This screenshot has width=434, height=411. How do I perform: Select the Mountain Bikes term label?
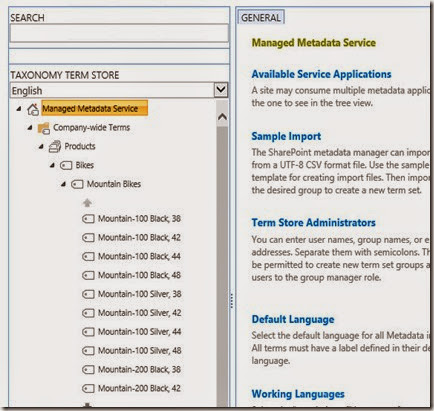114,184
